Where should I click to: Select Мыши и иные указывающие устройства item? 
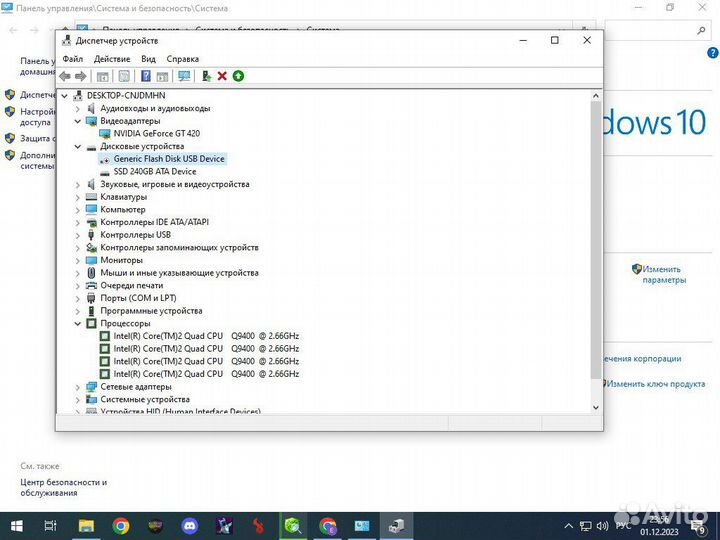[179, 273]
